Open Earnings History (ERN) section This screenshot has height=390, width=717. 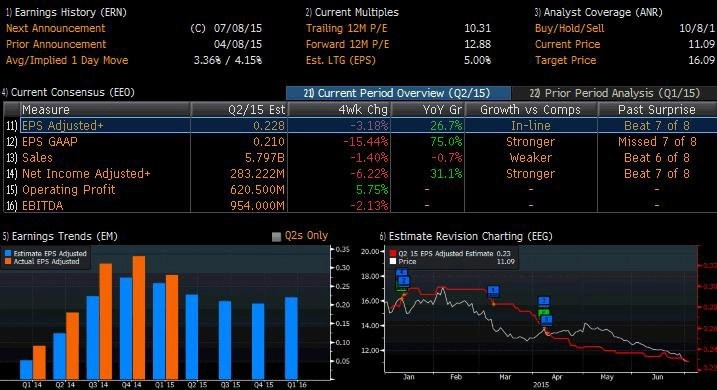66,12
